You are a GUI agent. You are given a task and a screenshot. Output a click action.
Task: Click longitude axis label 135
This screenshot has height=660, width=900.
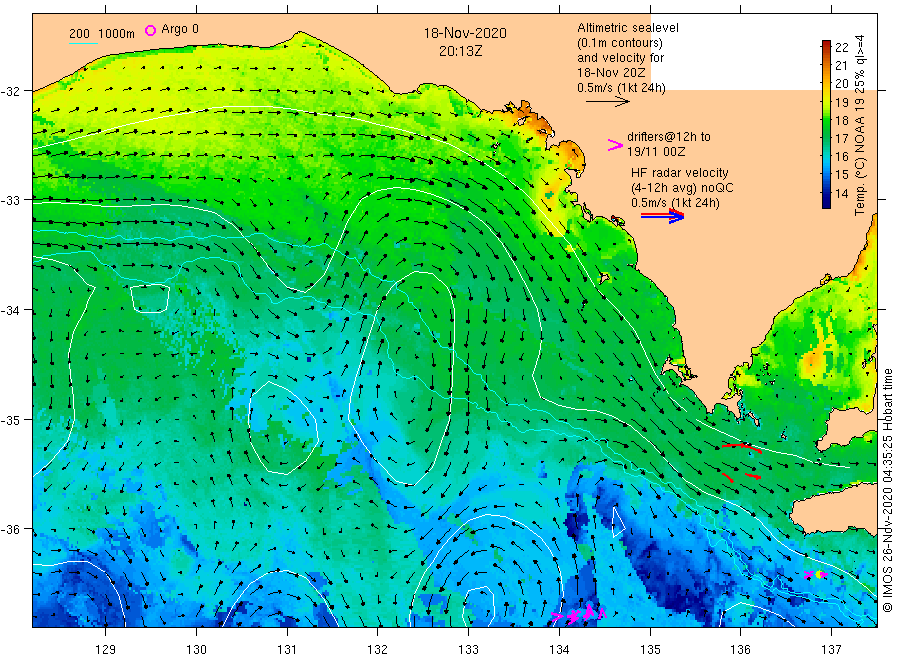tap(650, 649)
